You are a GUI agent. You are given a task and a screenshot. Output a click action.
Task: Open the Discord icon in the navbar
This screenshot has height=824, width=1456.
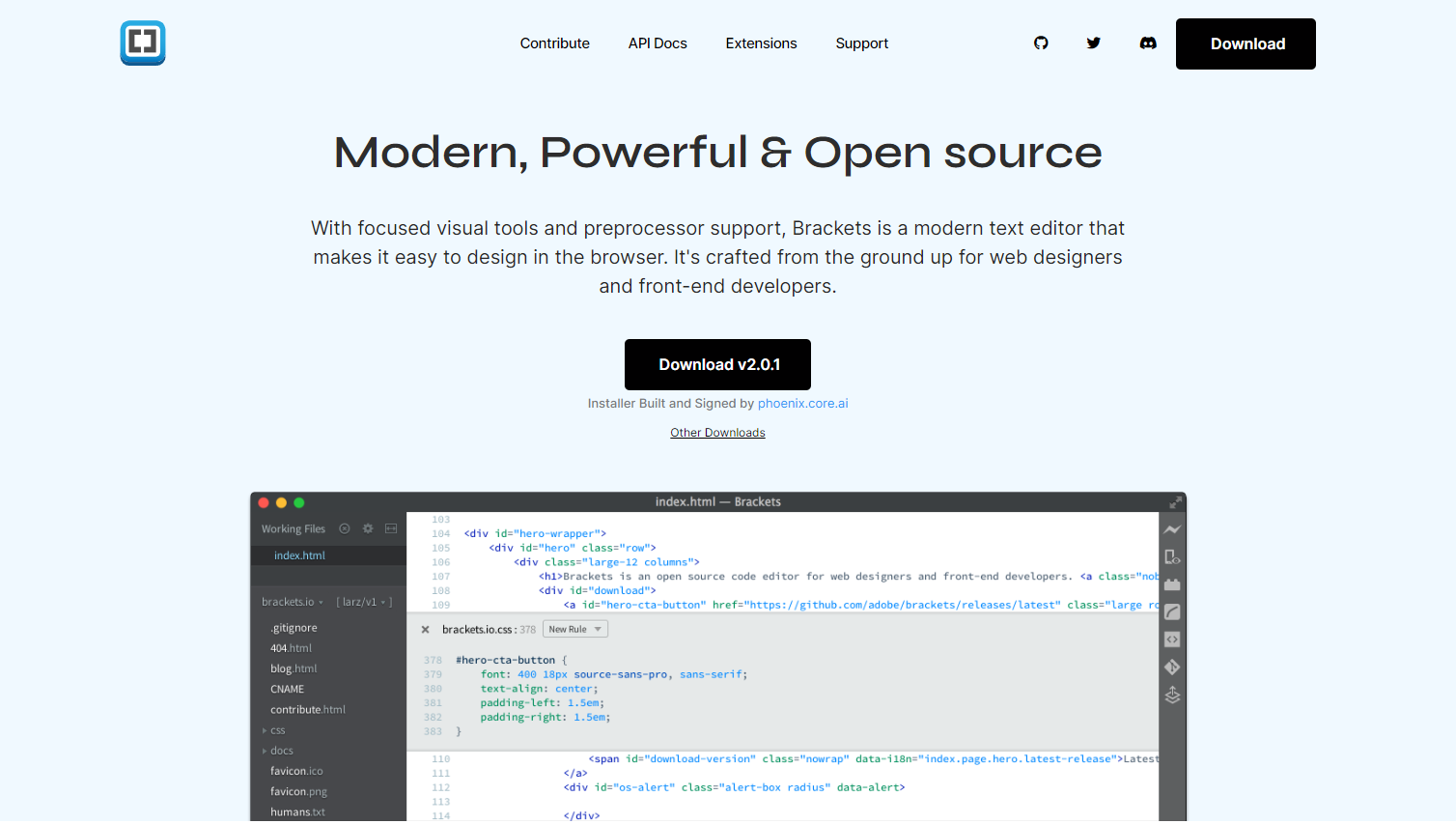(1147, 43)
